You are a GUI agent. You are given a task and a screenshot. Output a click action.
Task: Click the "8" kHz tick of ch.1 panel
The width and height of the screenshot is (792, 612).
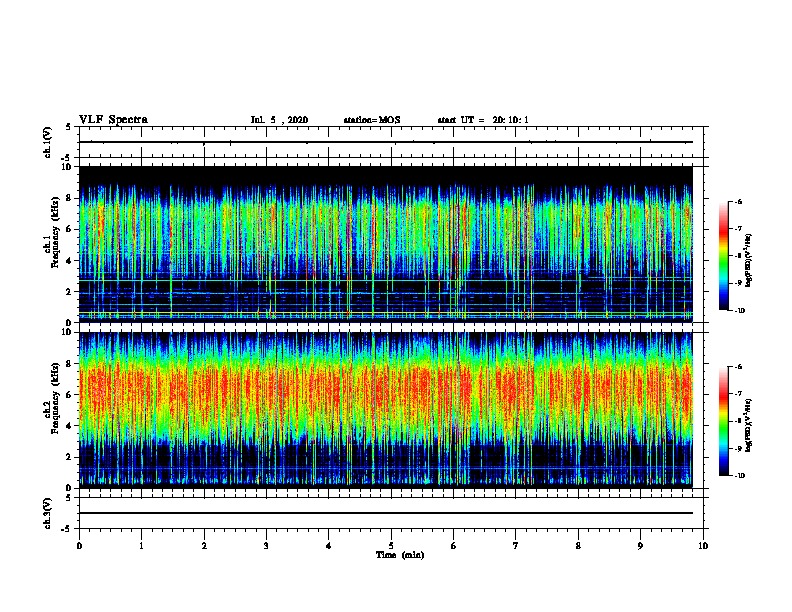point(69,198)
